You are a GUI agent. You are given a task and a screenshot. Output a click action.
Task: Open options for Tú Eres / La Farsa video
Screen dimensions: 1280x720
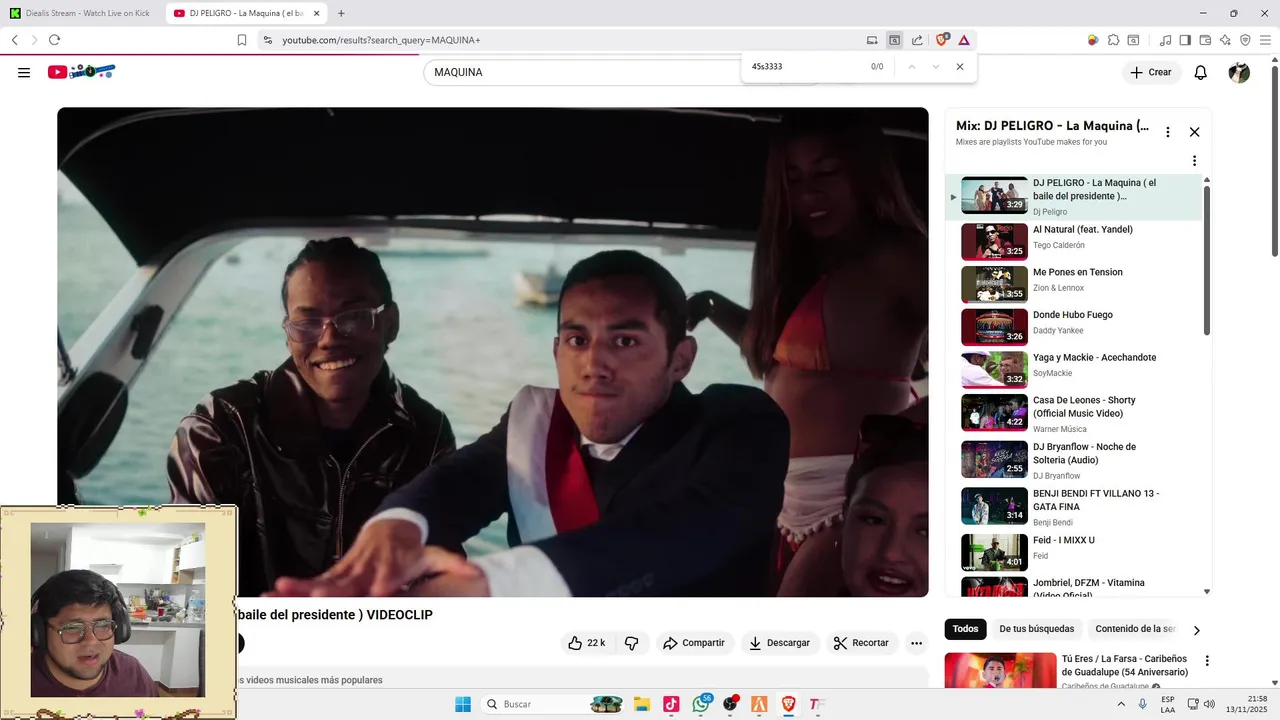[1207, 661]
